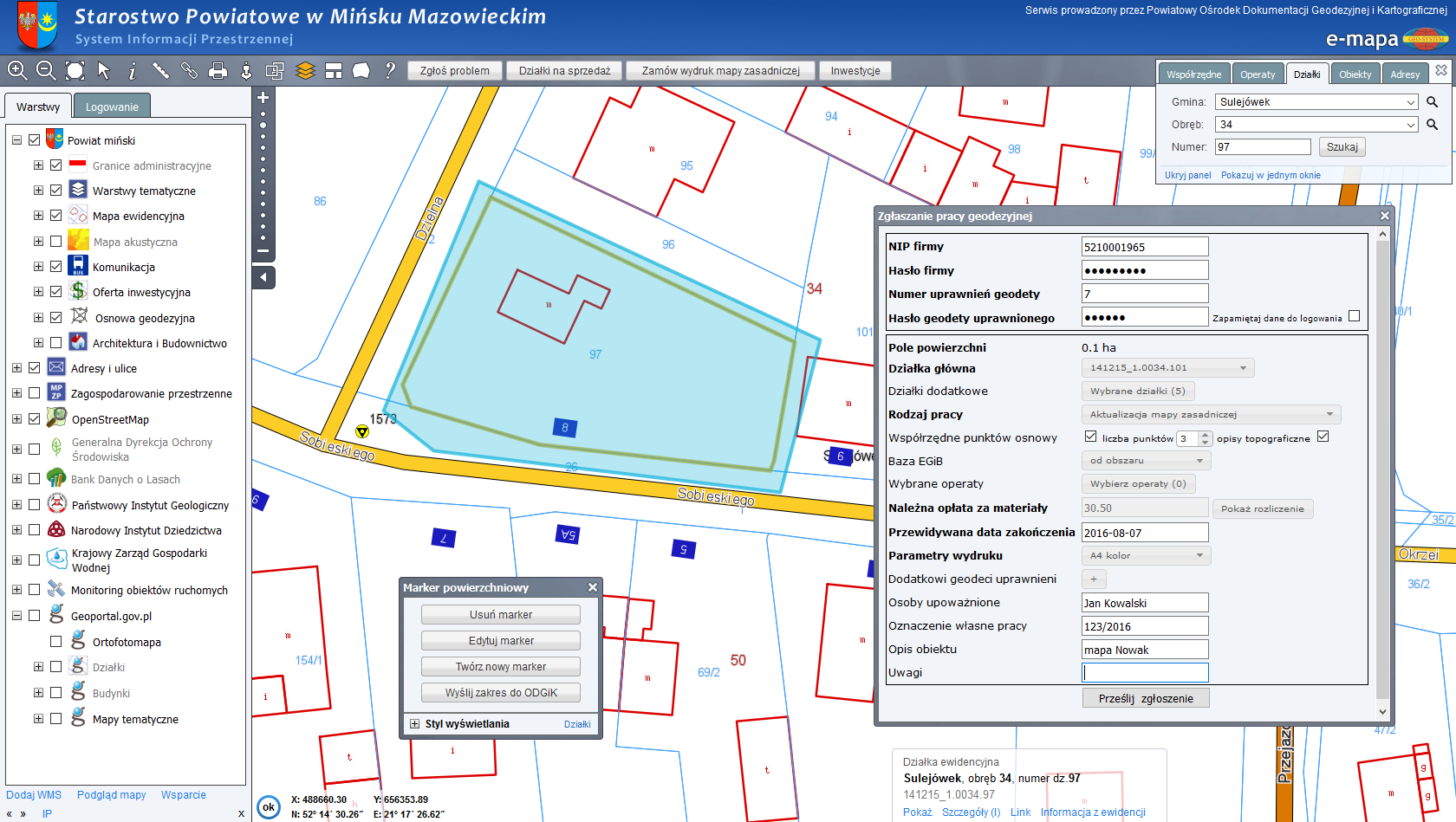
Task: Click the plus button on map zoom bar
Action: pyautogui.click(x=263, y=98)
